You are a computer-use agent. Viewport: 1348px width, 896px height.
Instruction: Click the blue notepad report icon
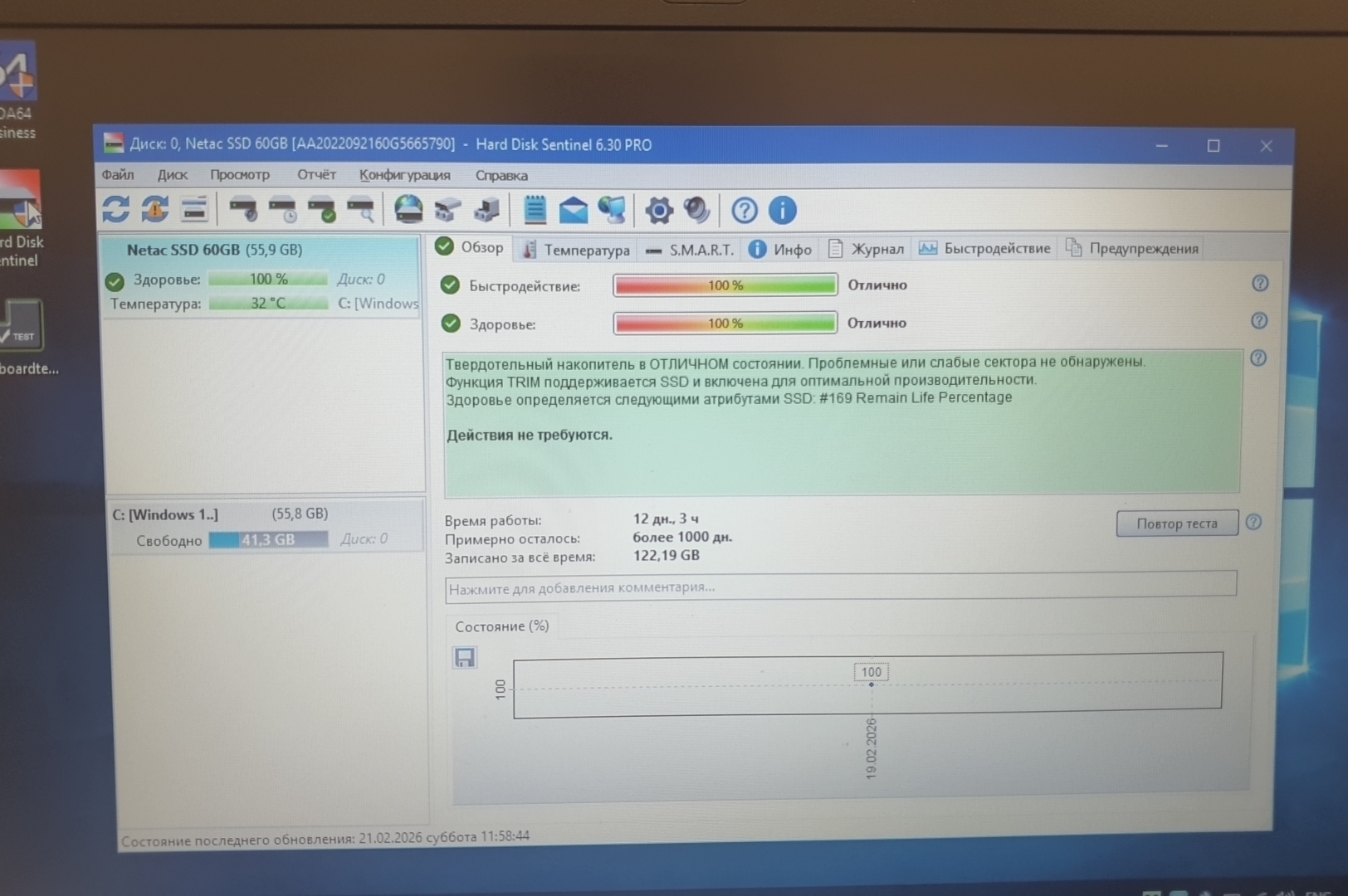pos(535,210)
